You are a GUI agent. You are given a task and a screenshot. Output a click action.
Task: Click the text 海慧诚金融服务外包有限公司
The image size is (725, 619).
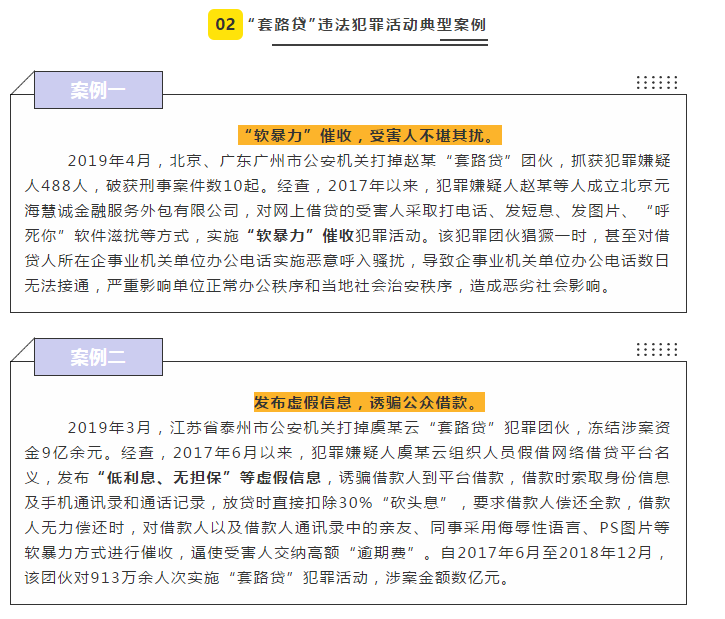pyautogui.click(x=132, y=211)
